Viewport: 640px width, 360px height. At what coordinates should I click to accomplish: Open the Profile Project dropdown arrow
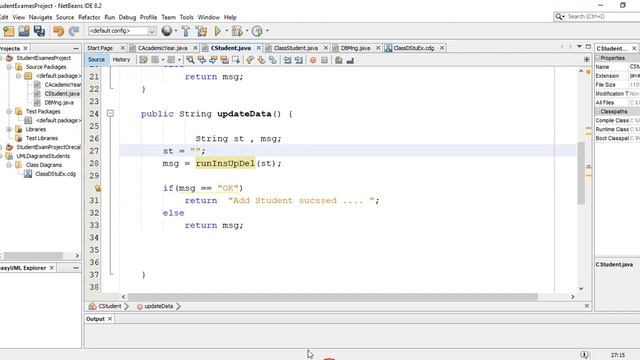267,31
